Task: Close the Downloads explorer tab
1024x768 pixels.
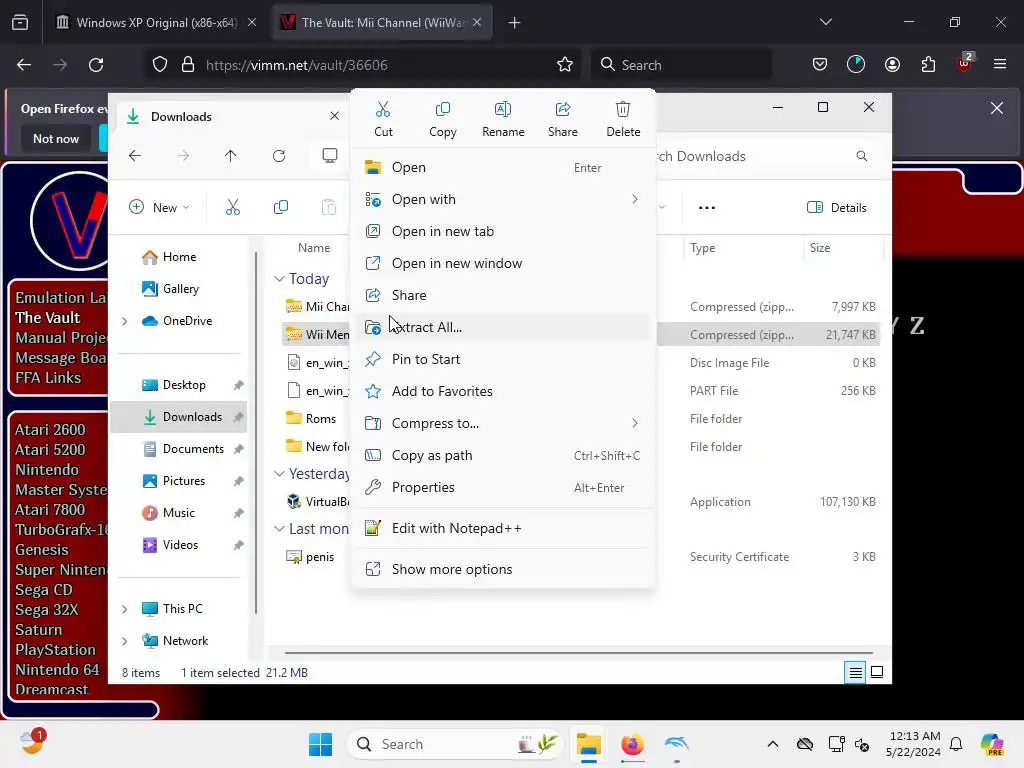Action: (x=334, y=116)
